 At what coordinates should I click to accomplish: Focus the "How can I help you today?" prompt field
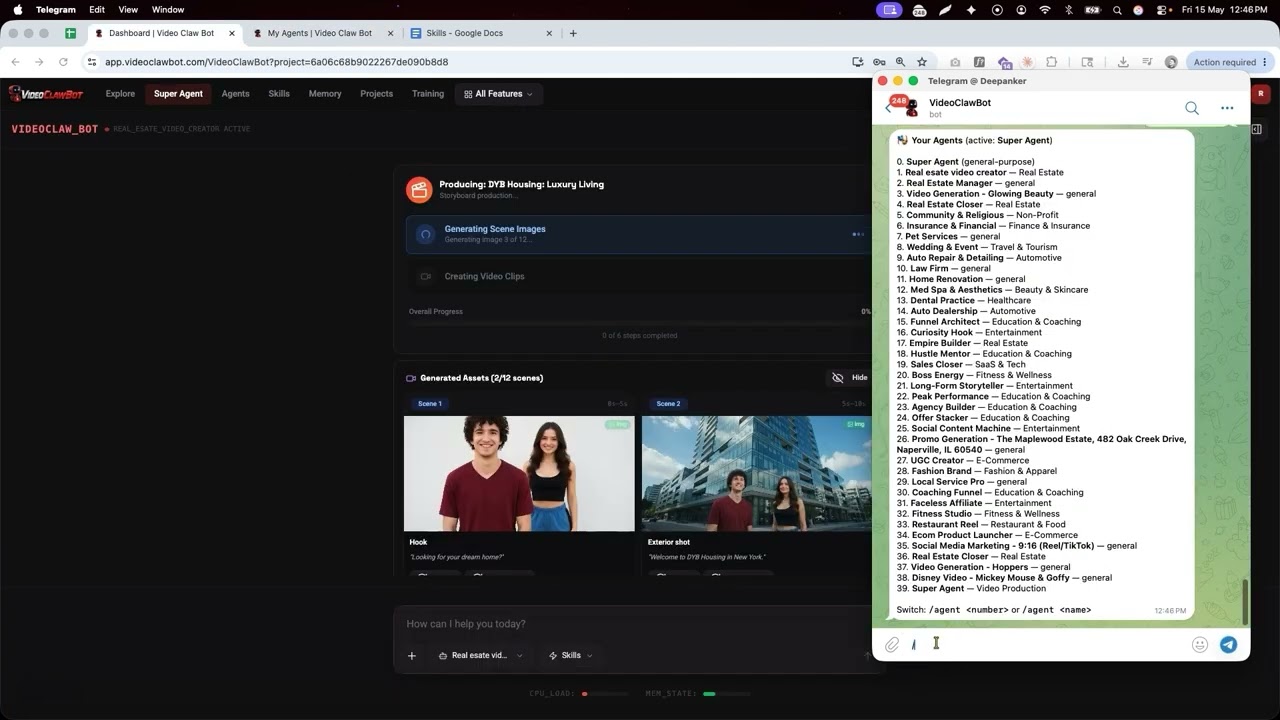tap(633, 624)
